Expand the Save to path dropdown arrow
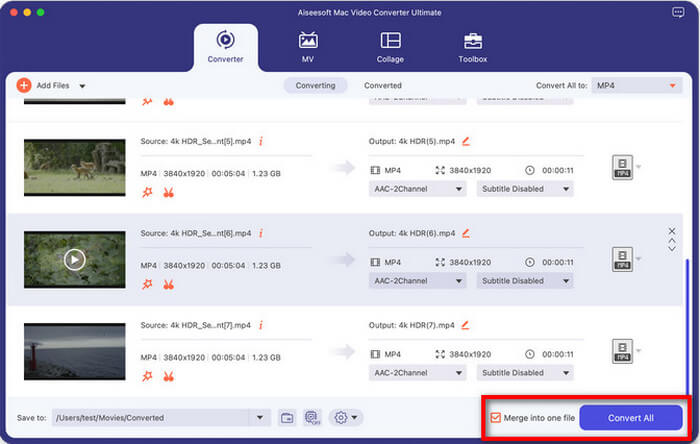This screenshot has width=700, height=444. (x=259, y=418)
